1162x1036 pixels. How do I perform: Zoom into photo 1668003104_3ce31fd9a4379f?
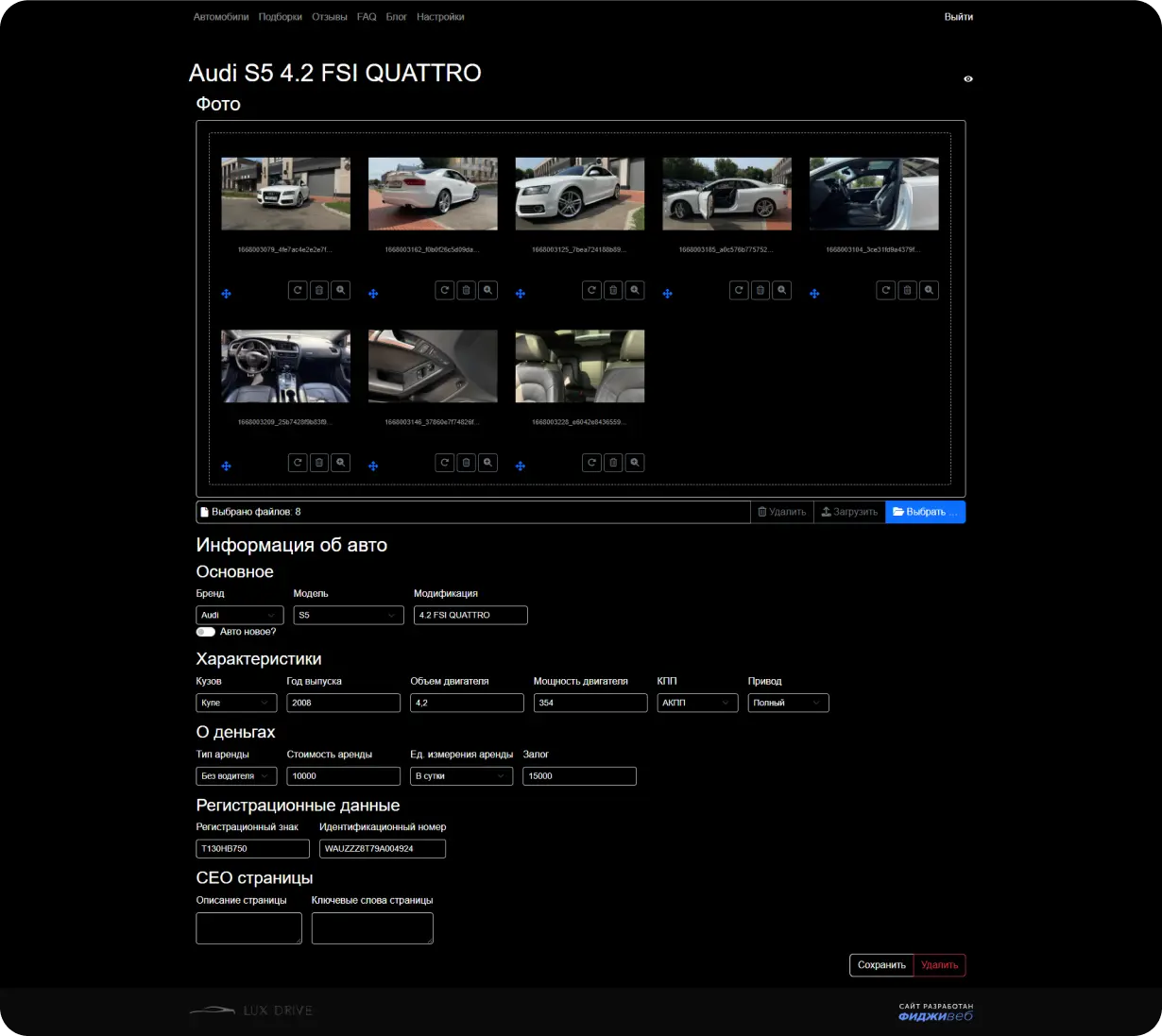tap(930, 290)
